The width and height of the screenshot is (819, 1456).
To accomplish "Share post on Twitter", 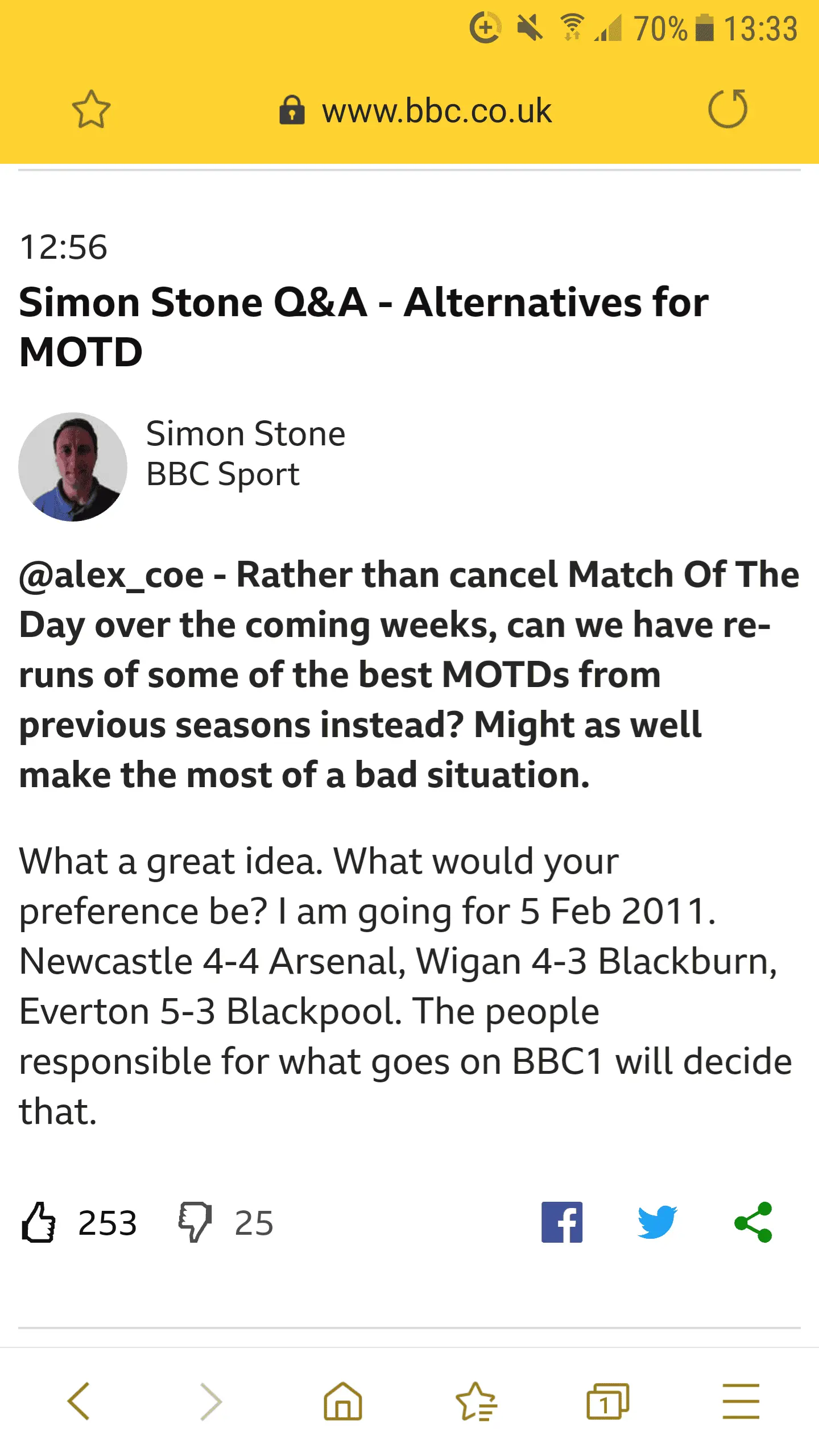I will click(x=657, y=1222).
